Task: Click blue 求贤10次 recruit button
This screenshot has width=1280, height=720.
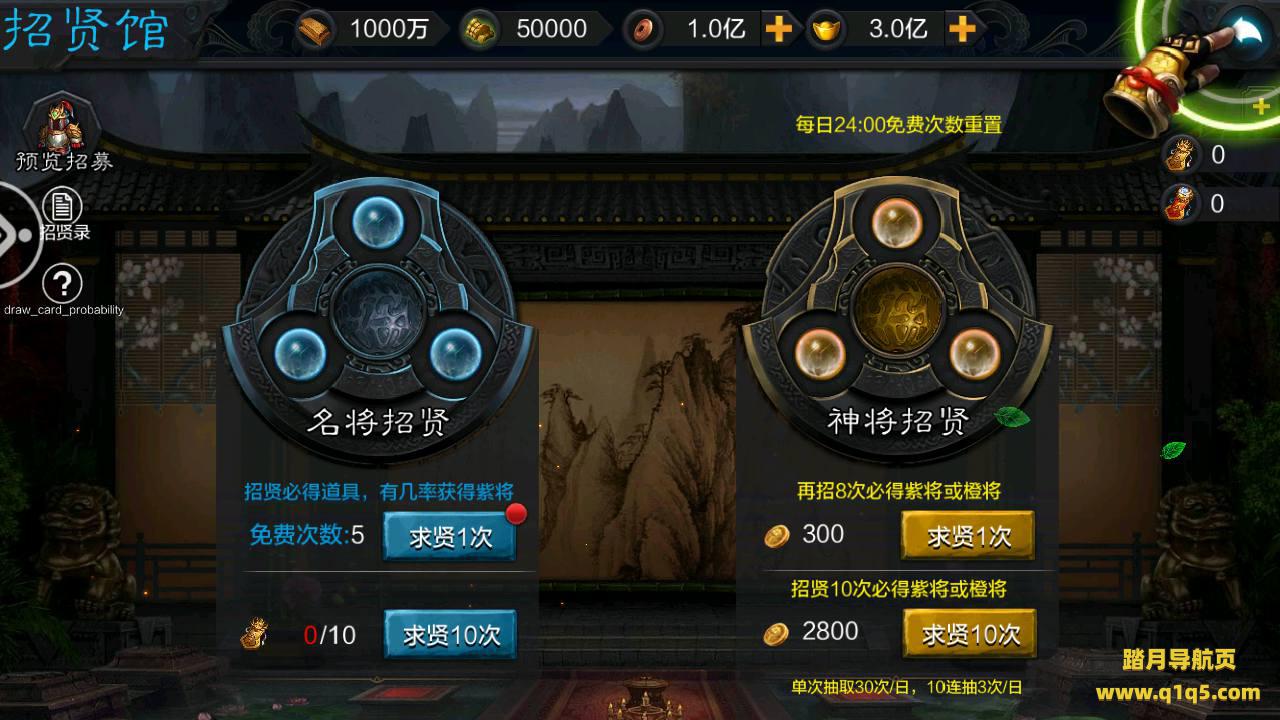Action: (x=449, y=634)
